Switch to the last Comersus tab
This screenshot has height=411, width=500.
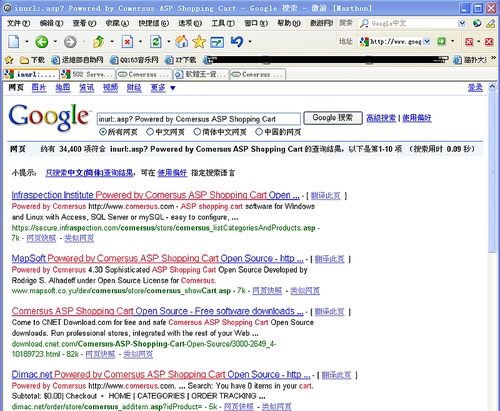[258, 74]
